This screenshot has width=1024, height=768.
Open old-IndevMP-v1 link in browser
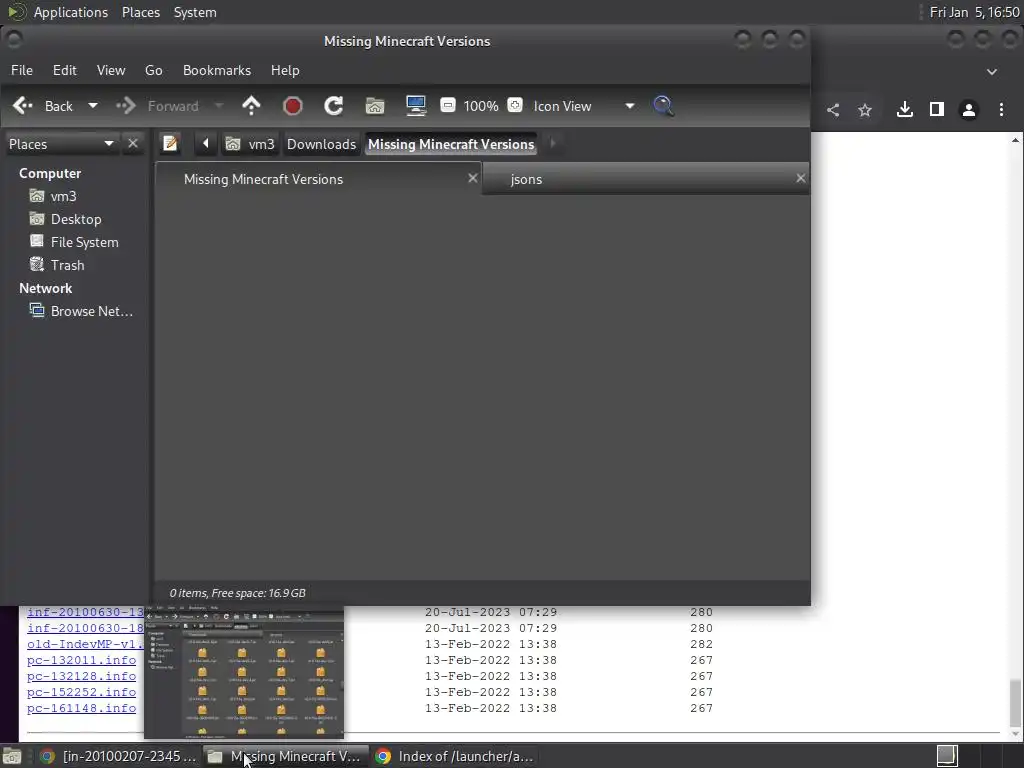coord(85,644)
